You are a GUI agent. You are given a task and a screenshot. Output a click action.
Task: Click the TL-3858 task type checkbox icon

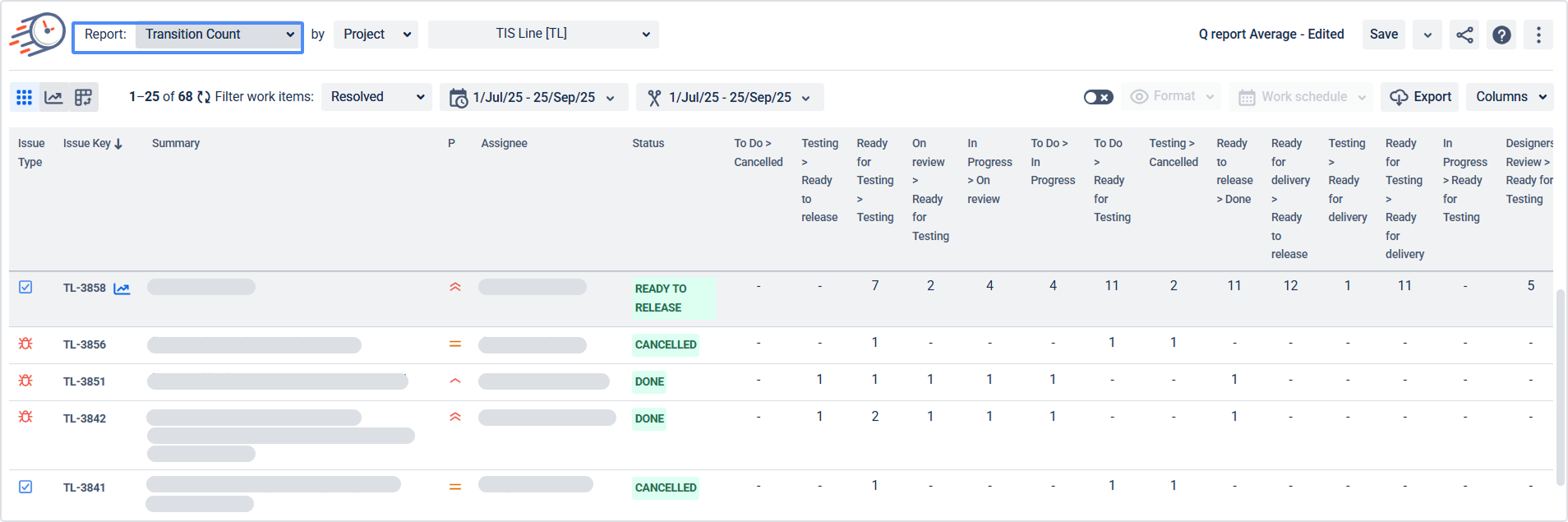pos(25,287)
